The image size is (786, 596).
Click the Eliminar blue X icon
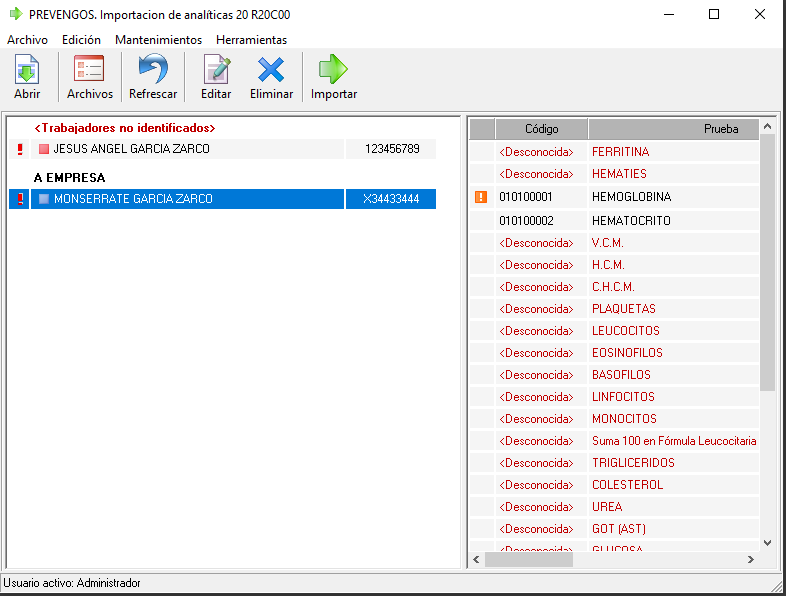(271, 70)
